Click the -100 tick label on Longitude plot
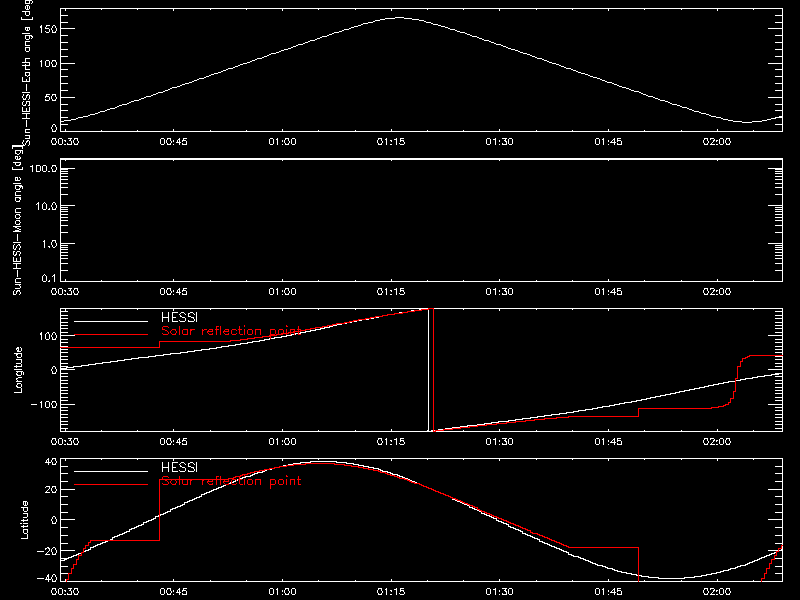The image size is (800, 600). pos(44,404)
